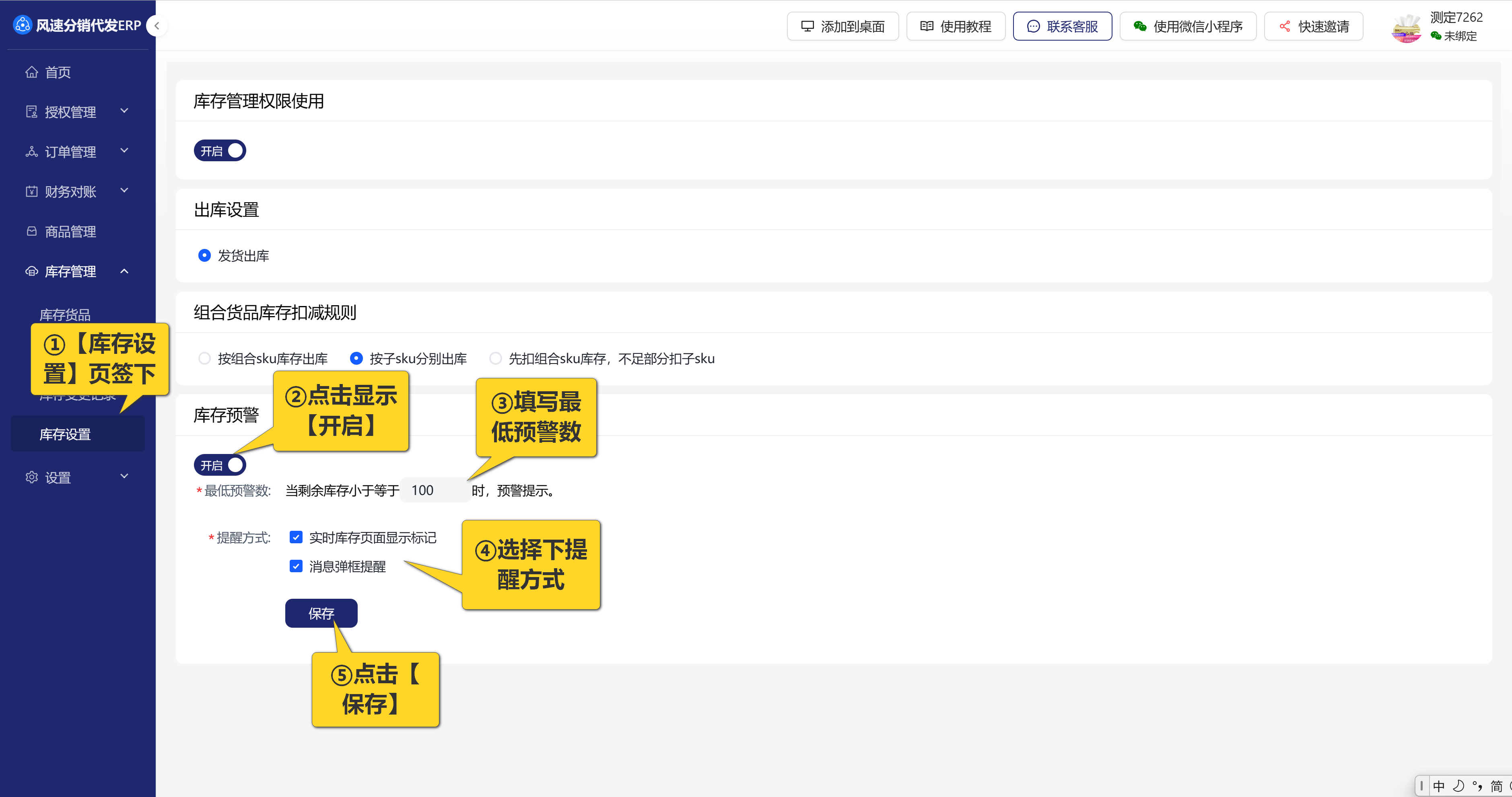Toggle the 库存管理权限使用 switch
This screenshot has width=1512, height=797.
(220, 151)
